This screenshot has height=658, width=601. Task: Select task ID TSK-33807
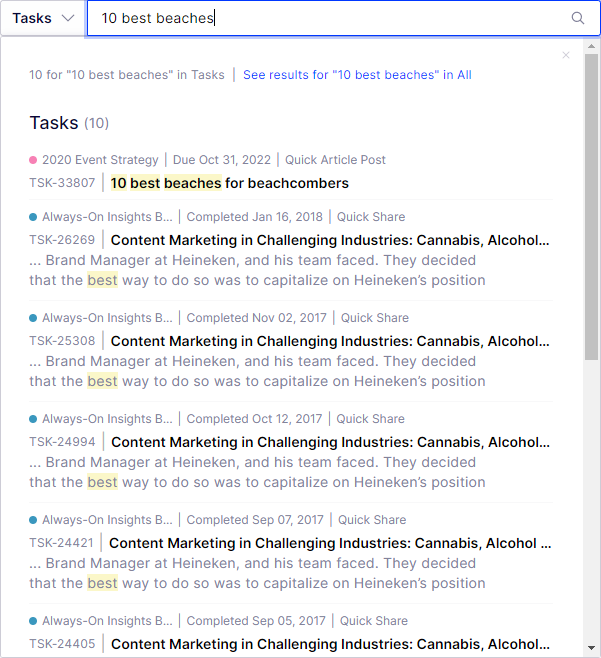coord(62,183)
